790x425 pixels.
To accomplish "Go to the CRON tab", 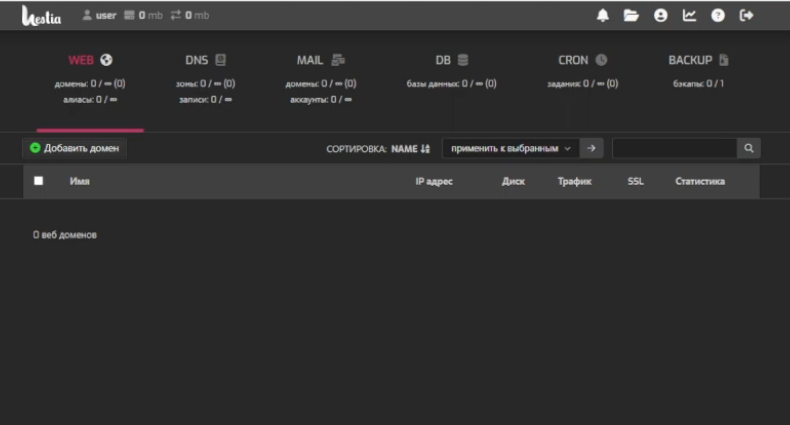I will 582,60.
